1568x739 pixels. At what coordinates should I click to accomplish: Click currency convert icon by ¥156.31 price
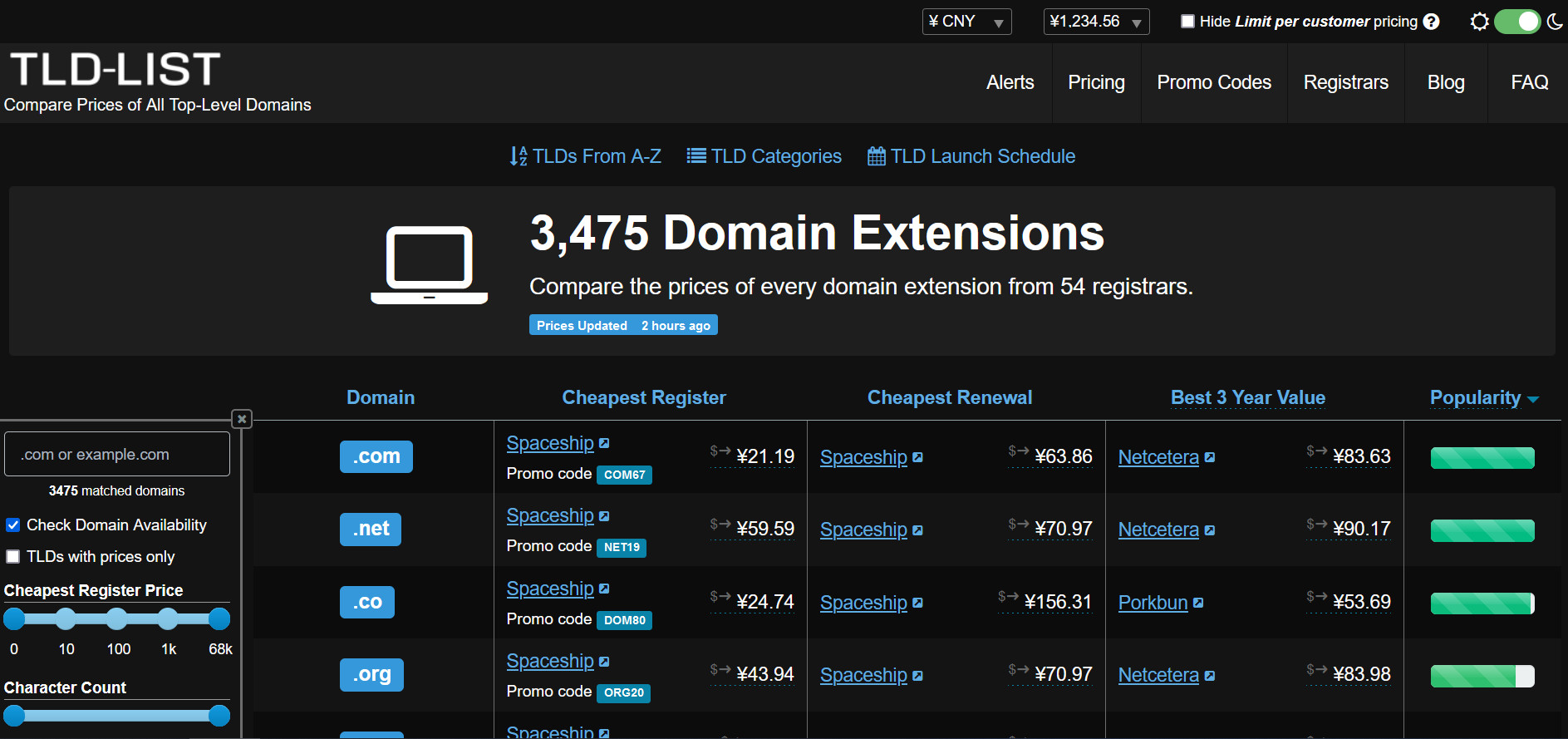coord(1008,596)
